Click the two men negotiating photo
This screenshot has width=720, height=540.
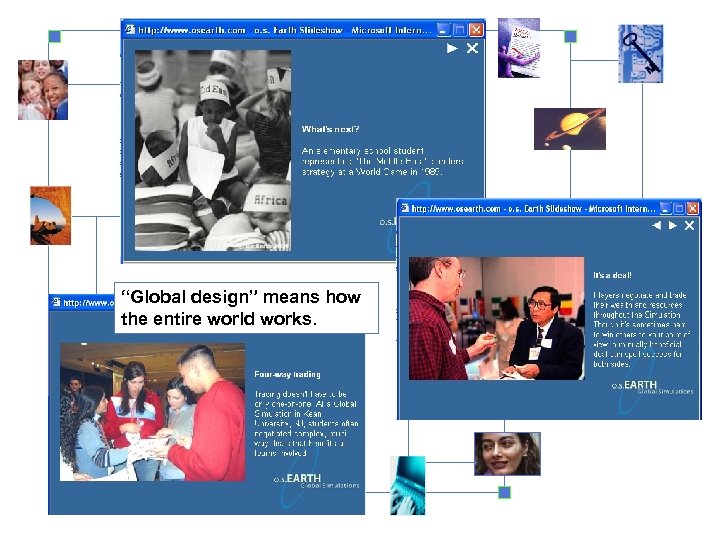497,318
